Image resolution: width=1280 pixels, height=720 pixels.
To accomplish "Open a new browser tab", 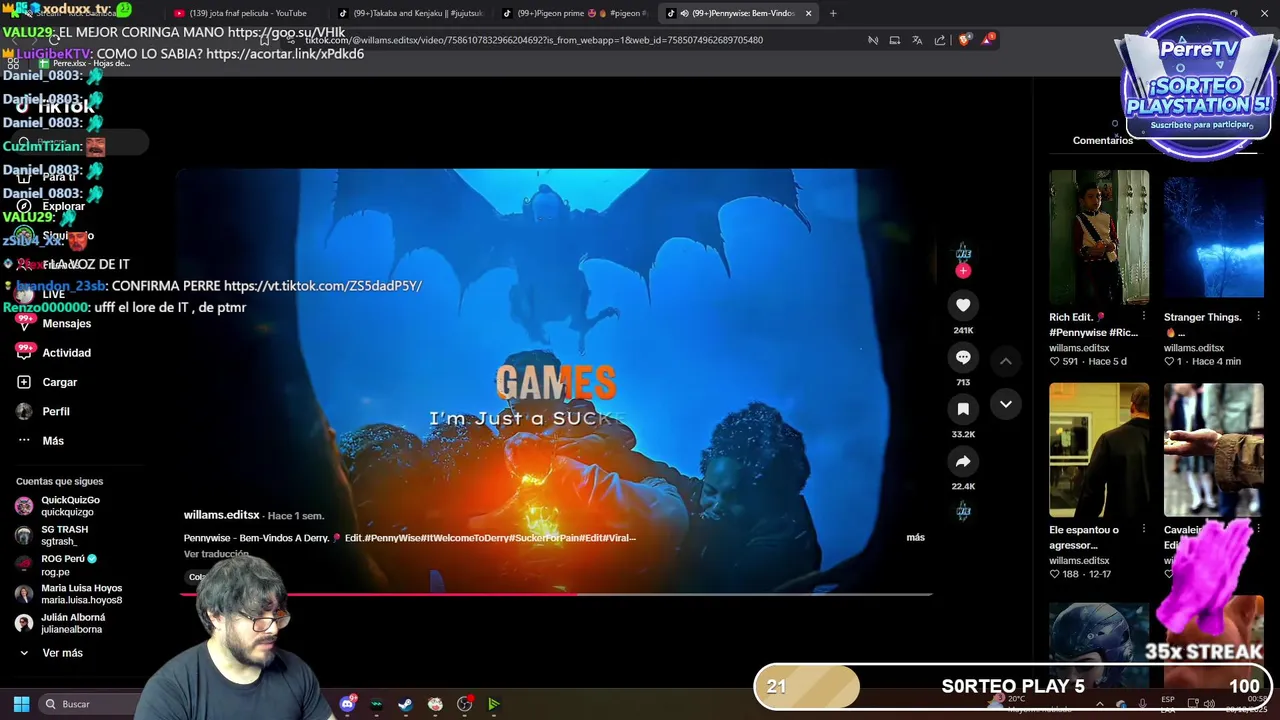I will pyautogui.click(x=833, y=13).
